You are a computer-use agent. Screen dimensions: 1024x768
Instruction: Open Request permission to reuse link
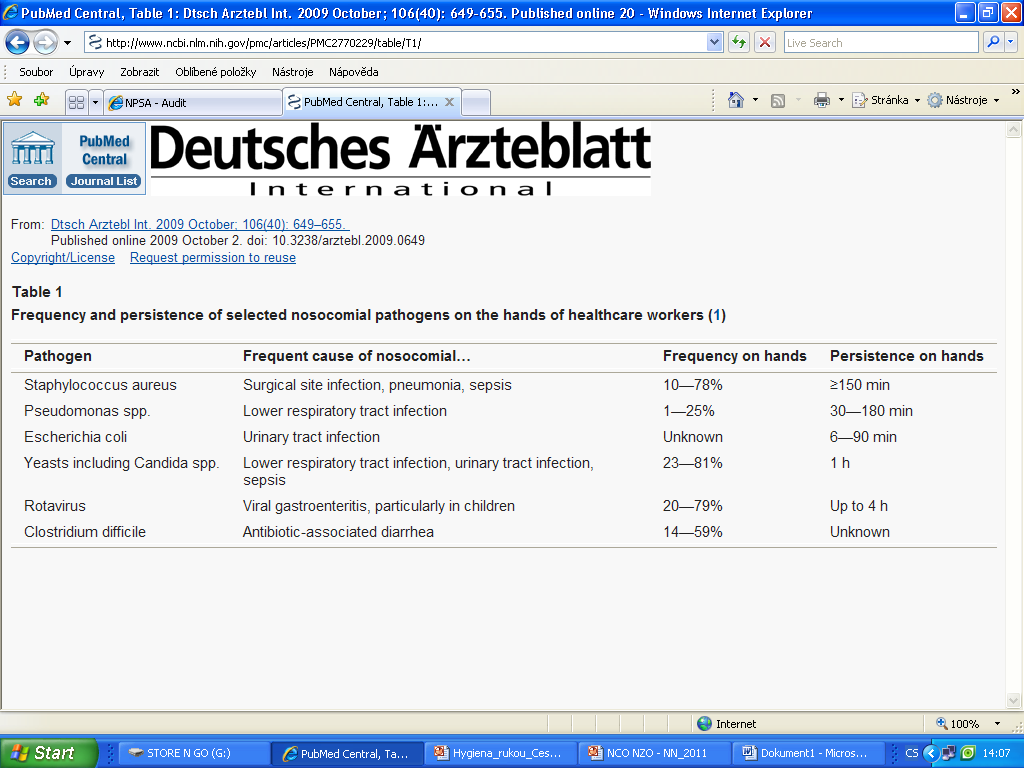(x=213, y=258)
